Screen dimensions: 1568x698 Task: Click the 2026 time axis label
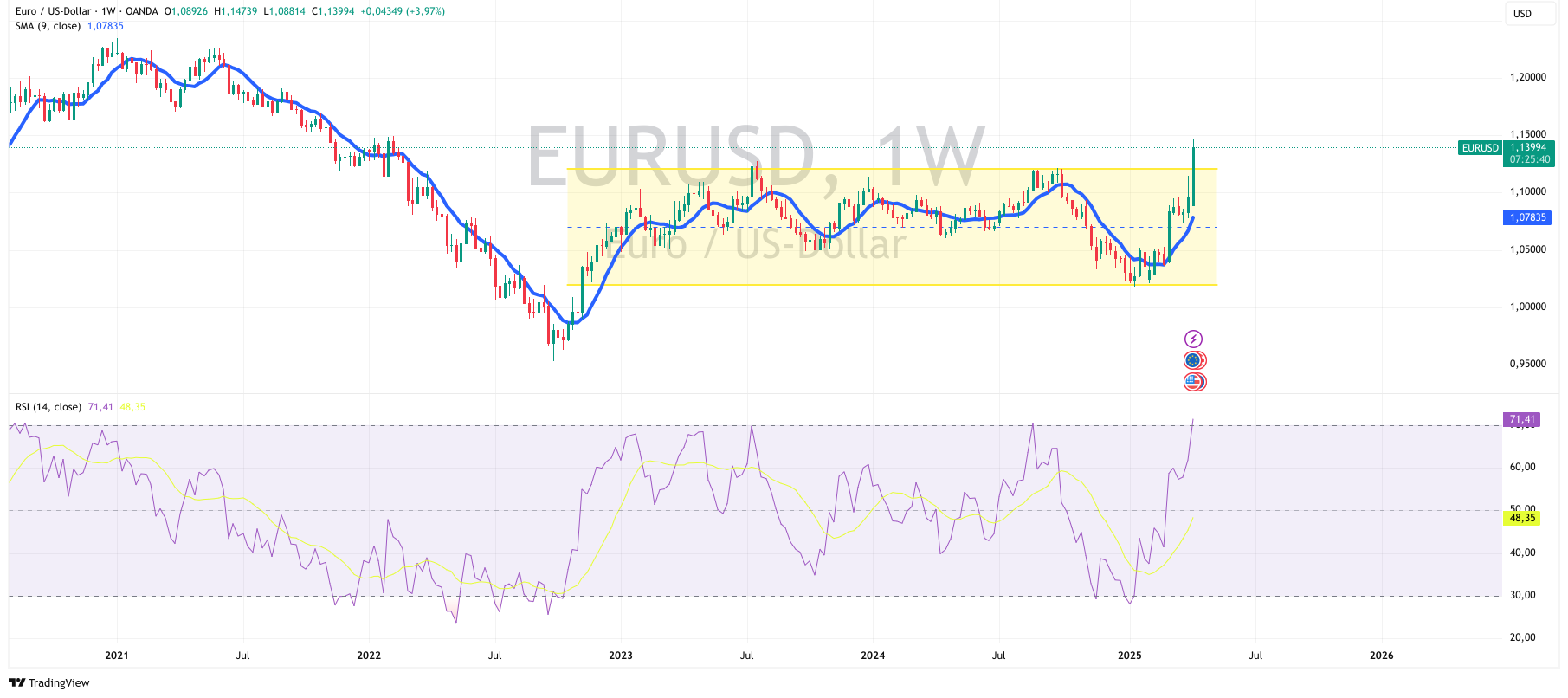[1382, 656]
